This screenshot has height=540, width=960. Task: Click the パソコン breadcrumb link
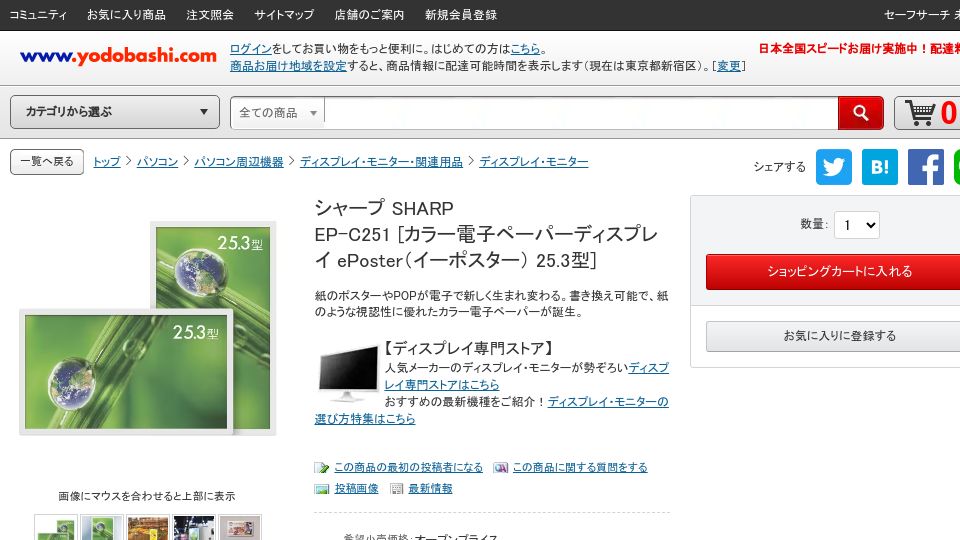pos(157,162)
